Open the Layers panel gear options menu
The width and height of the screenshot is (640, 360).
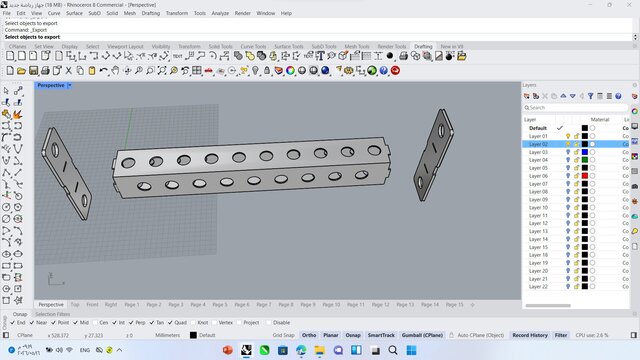tap(635, 85)
